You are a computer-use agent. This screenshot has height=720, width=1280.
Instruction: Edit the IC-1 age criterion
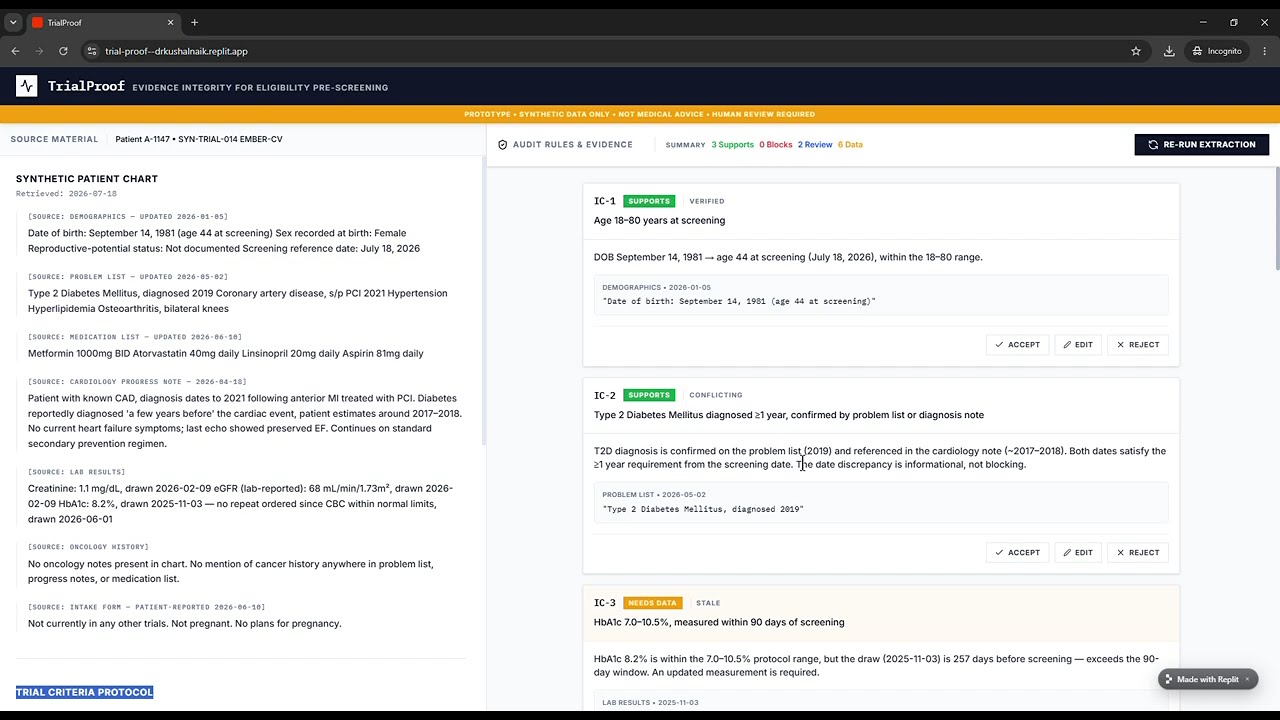[x=1078, y=344]
